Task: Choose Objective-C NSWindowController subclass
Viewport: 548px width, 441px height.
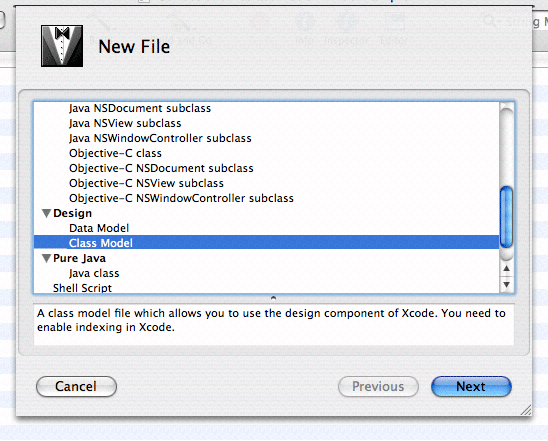Action: (x=181, y=198)
